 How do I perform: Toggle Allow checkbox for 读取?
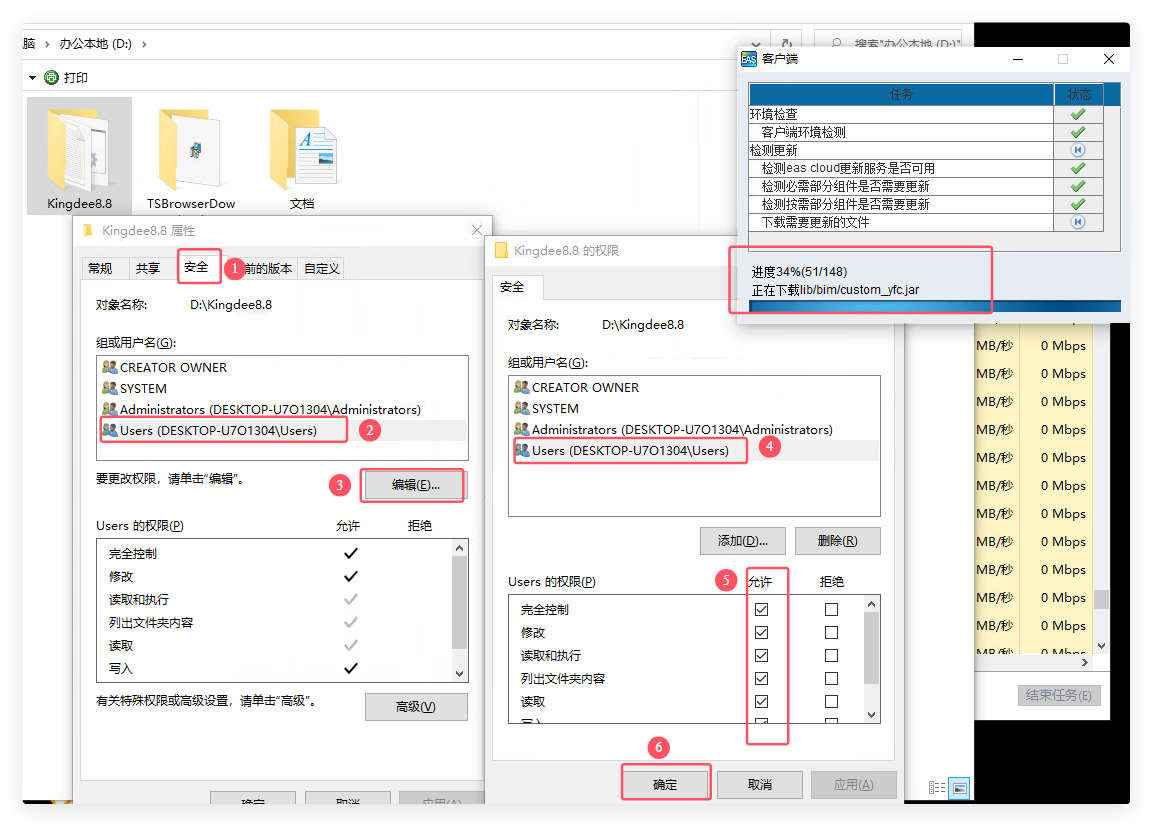pyautogui.click(x=761, y=701)
